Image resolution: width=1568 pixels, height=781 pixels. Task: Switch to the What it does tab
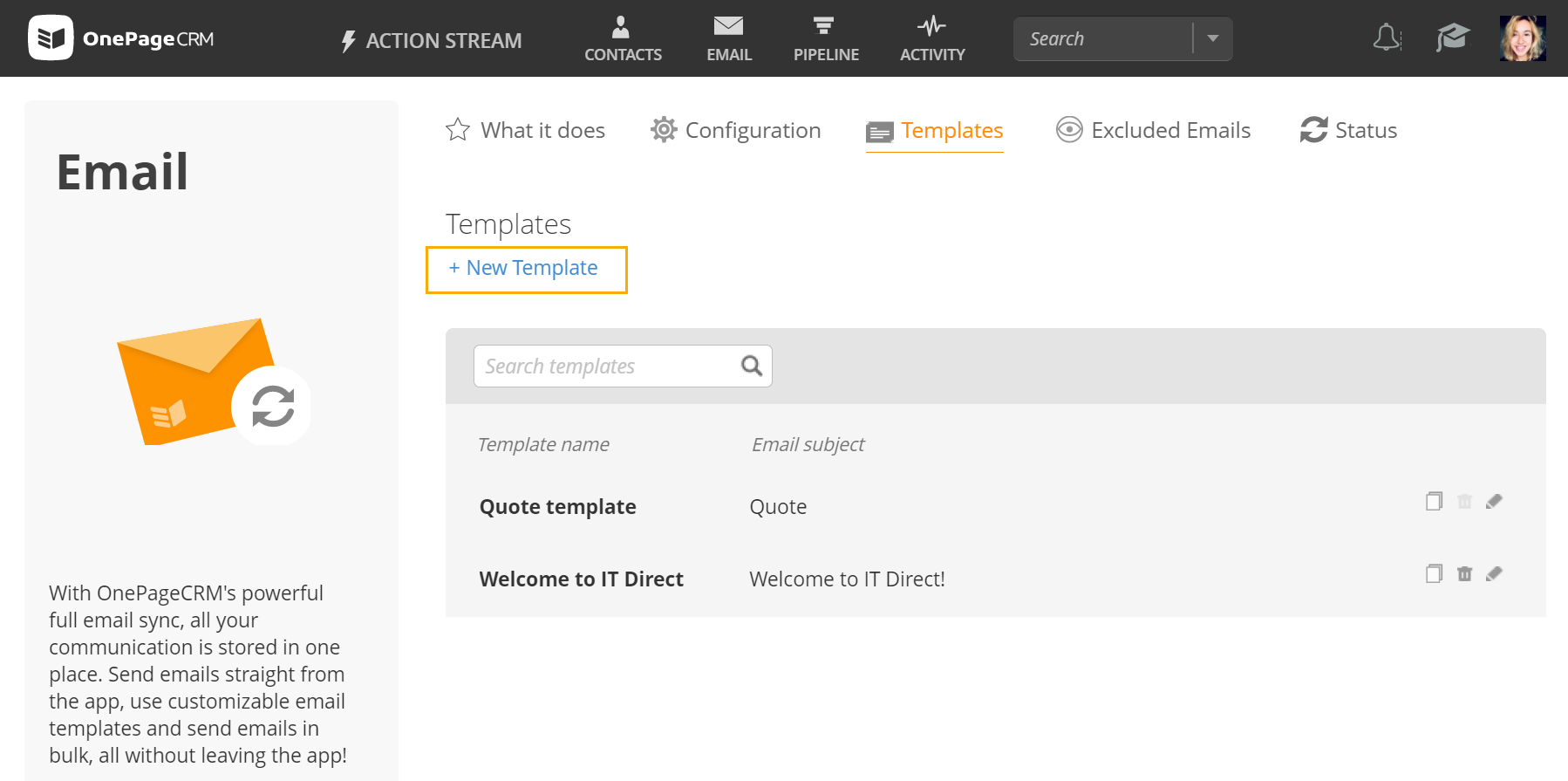[525, 130]
